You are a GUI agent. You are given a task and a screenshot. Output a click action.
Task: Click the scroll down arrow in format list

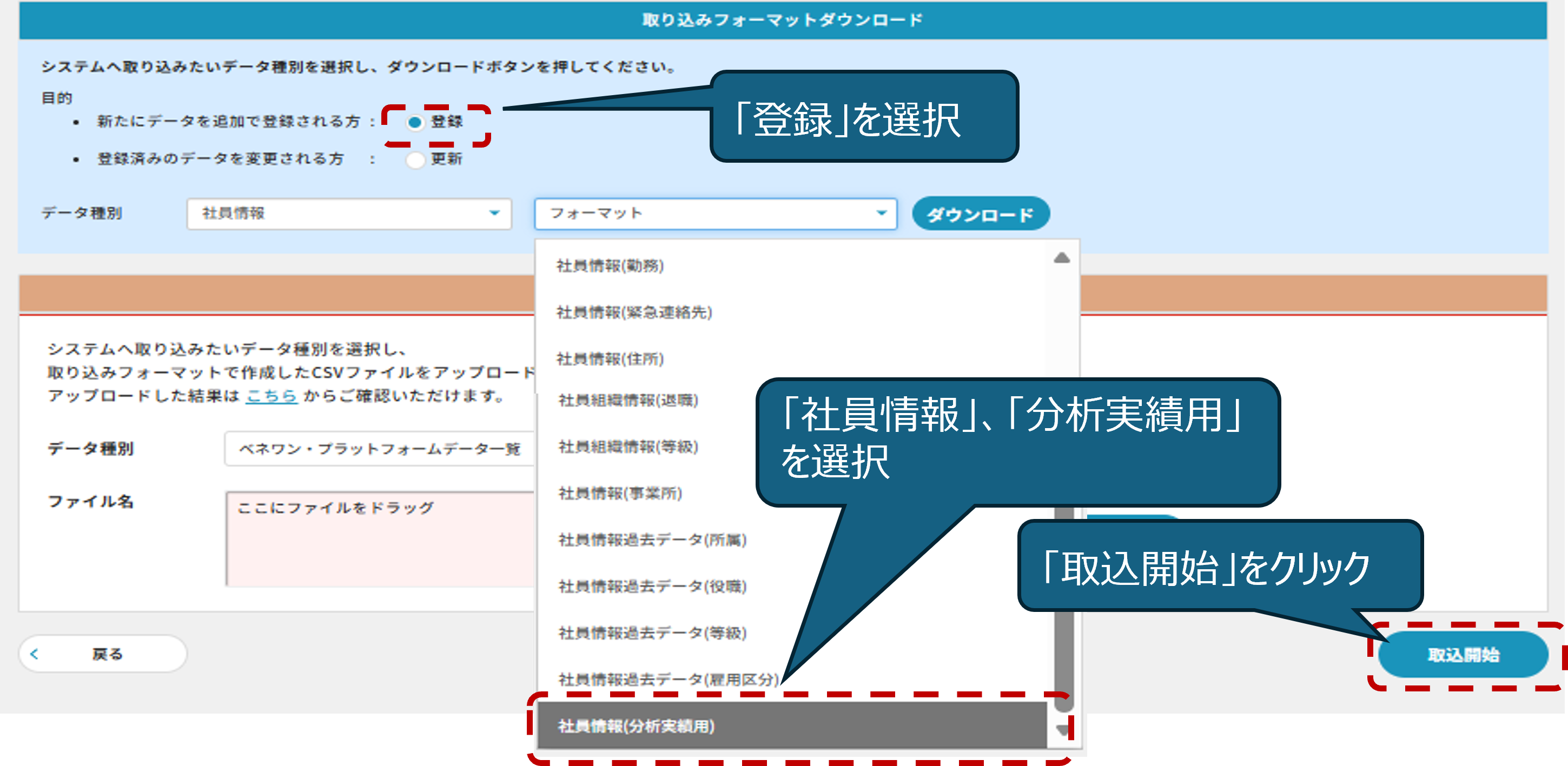click(x=1063, y=729)
